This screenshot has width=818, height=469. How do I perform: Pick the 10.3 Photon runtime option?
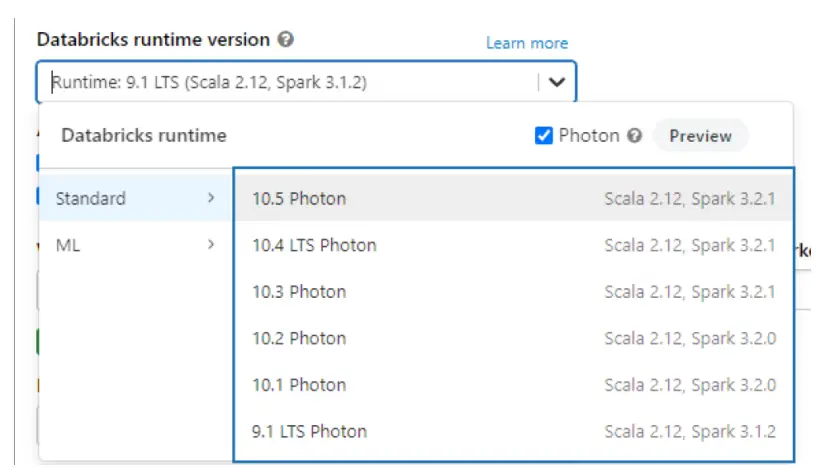(299, 292)
